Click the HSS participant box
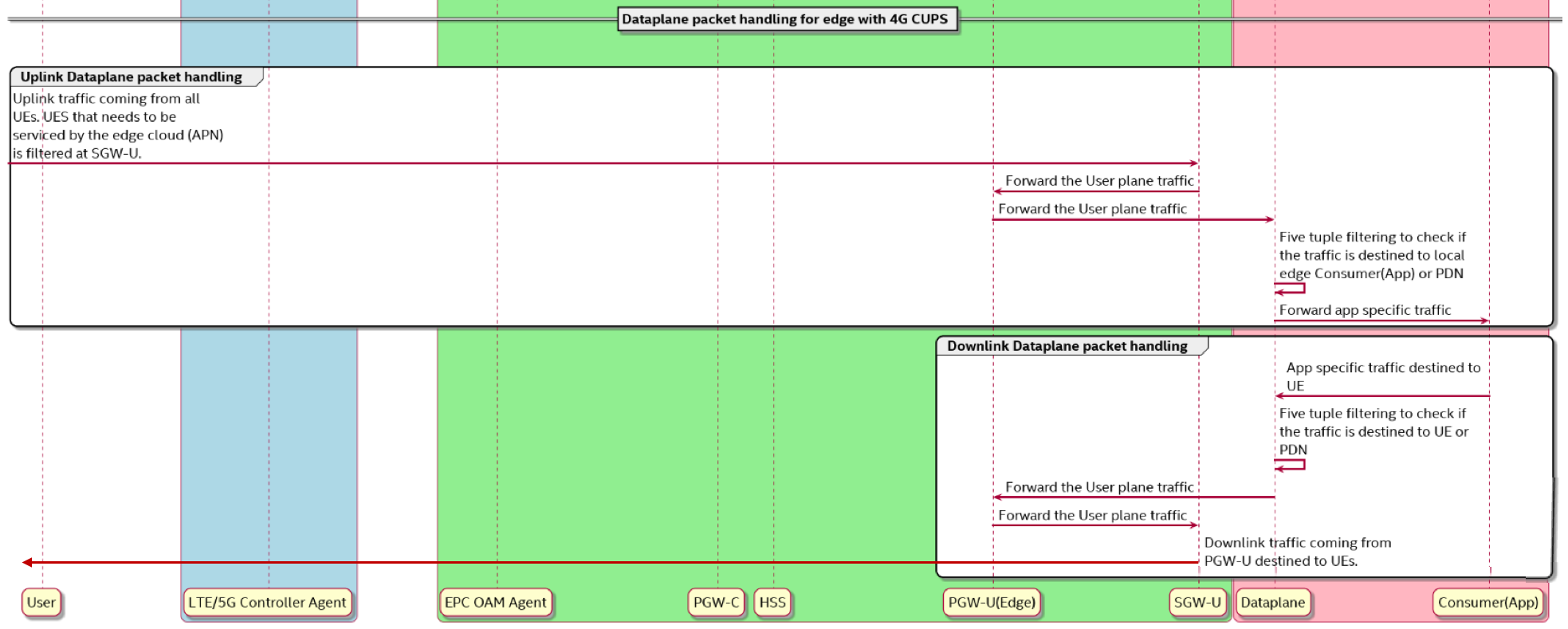This screenshot has height=629, width=1568. click(772, 603)
